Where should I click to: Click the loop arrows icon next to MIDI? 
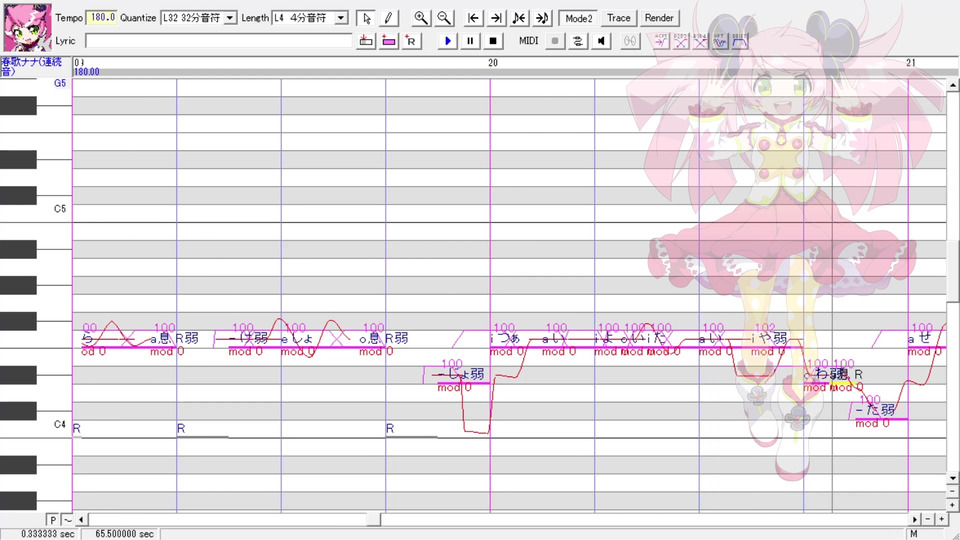pyautogui.click(x=577, y=41)
